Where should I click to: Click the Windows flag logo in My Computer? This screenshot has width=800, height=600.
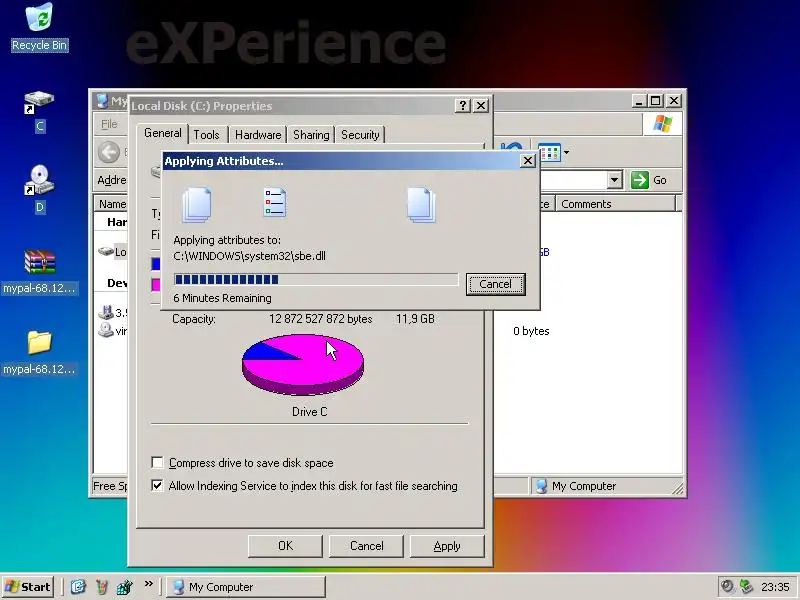click(662, 124)
